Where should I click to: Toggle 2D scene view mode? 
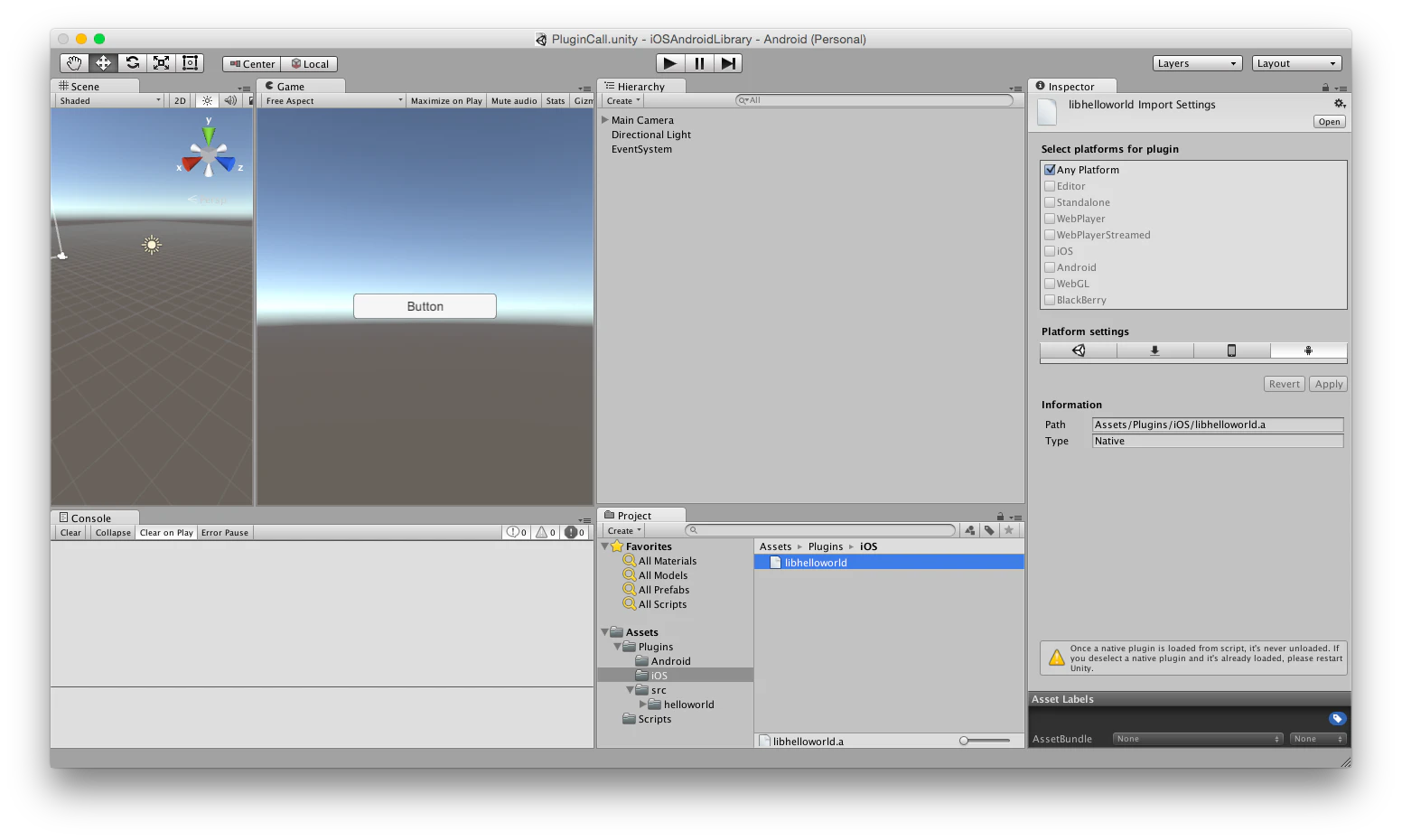tap(180, 101)
